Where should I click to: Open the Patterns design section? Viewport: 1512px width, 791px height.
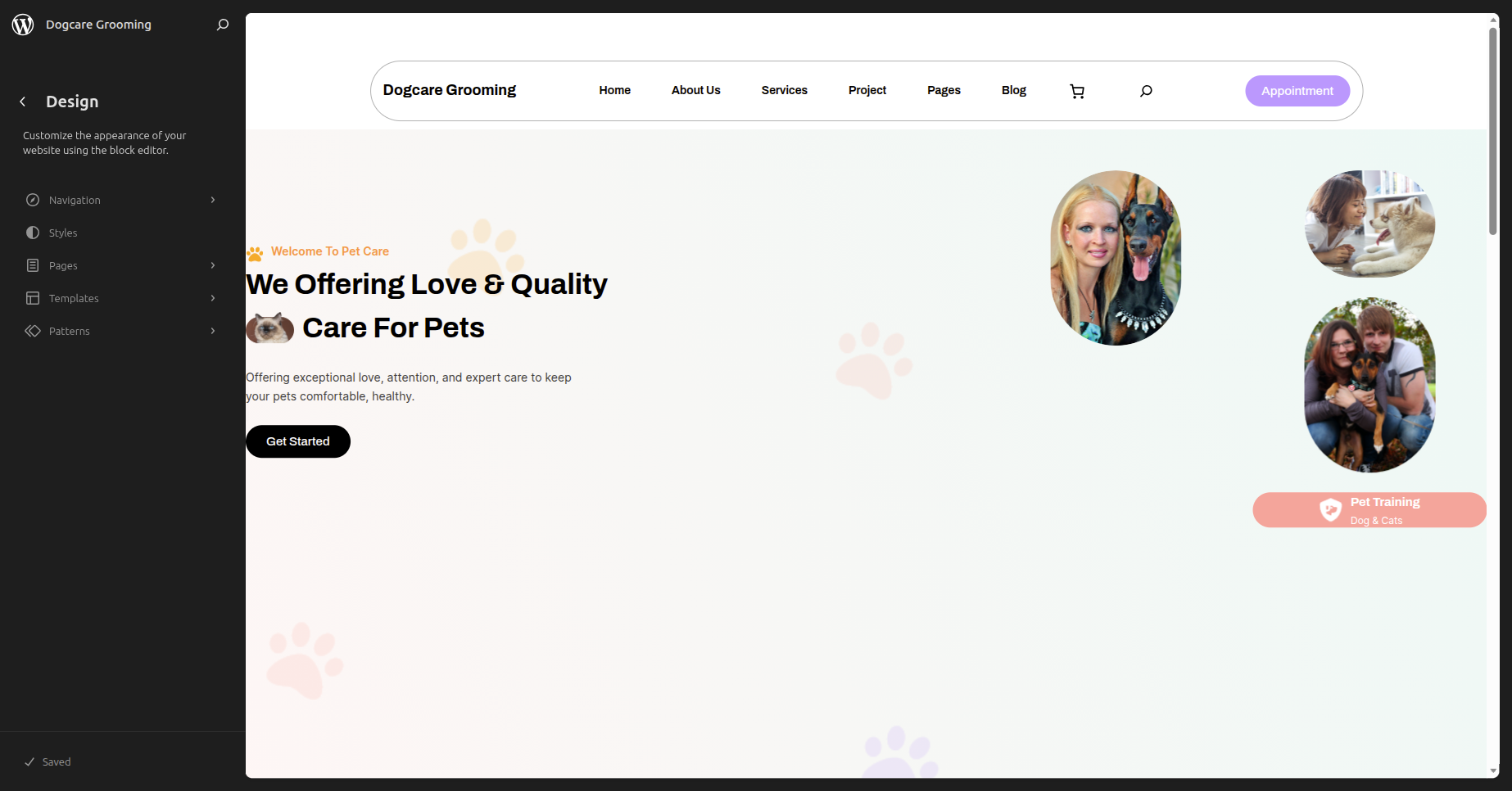click(123, 331)
